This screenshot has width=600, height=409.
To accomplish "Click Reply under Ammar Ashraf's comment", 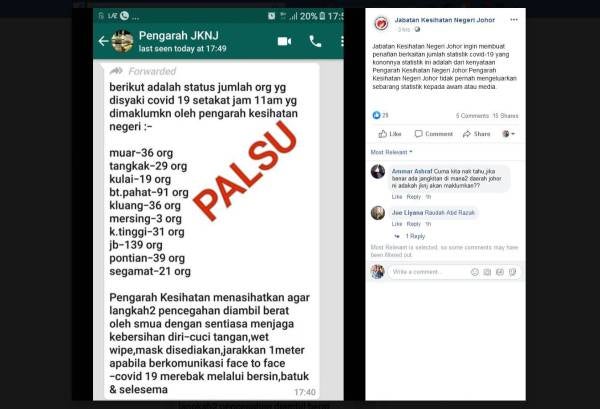I will pyautogui.click(x=414, y=197).
